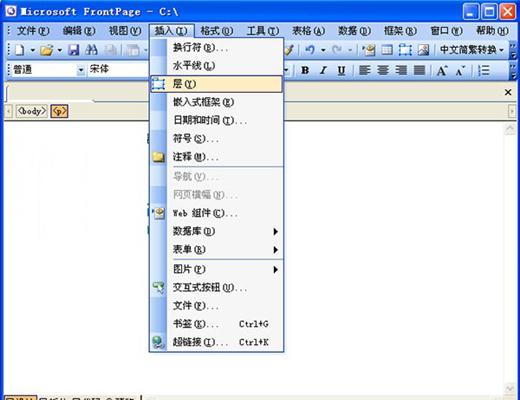
Task: Click the Align Left paragraph button
Action: 365,70
